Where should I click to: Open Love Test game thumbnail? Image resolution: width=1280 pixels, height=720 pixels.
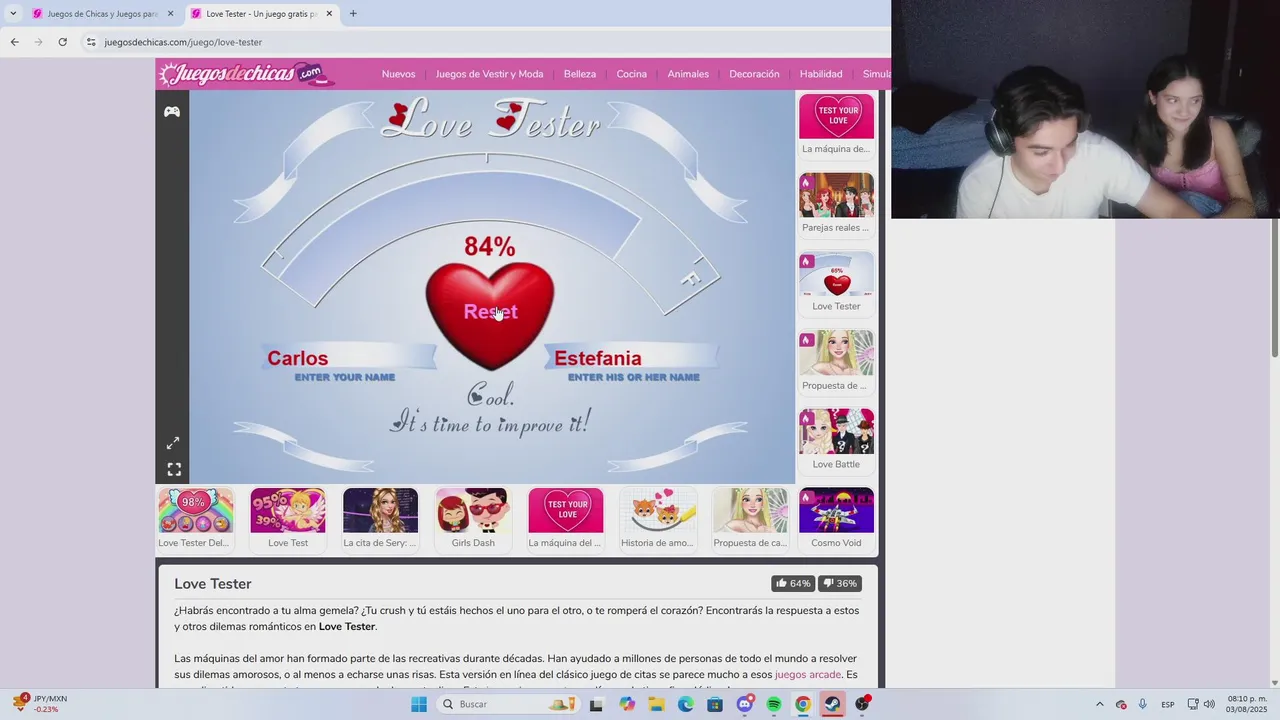(288, 520)
